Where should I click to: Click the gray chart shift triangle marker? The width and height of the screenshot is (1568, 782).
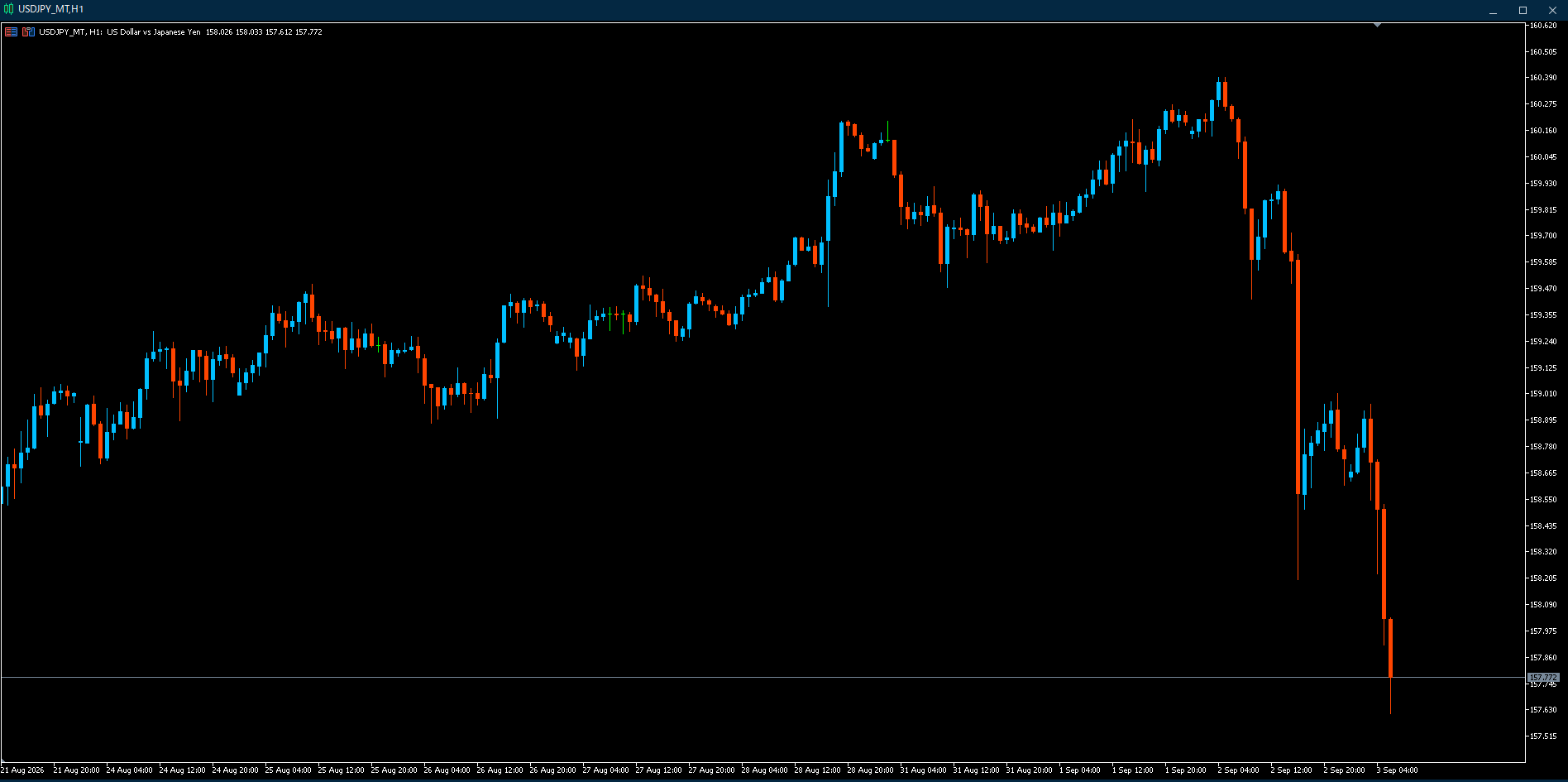tap(1377, 25)
